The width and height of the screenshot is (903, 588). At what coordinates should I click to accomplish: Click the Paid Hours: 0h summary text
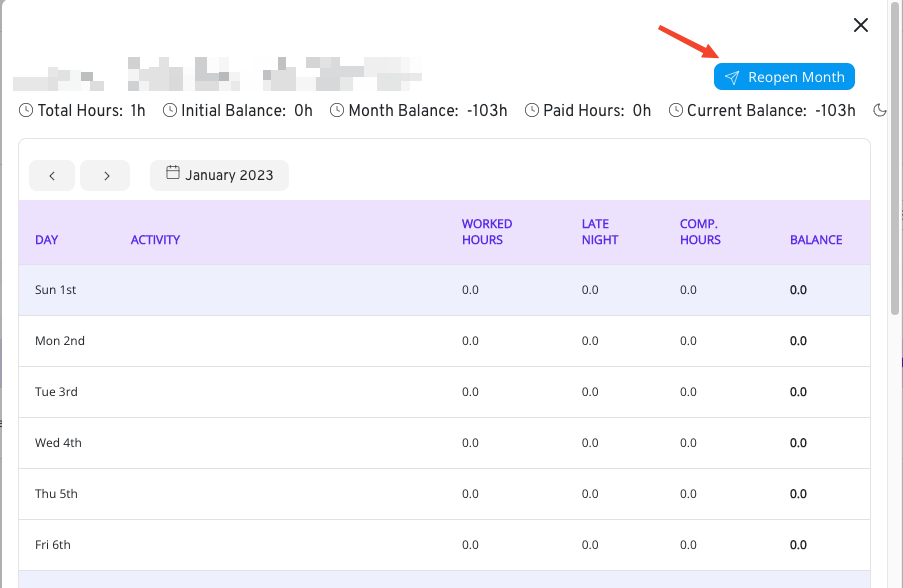(597, 110)
